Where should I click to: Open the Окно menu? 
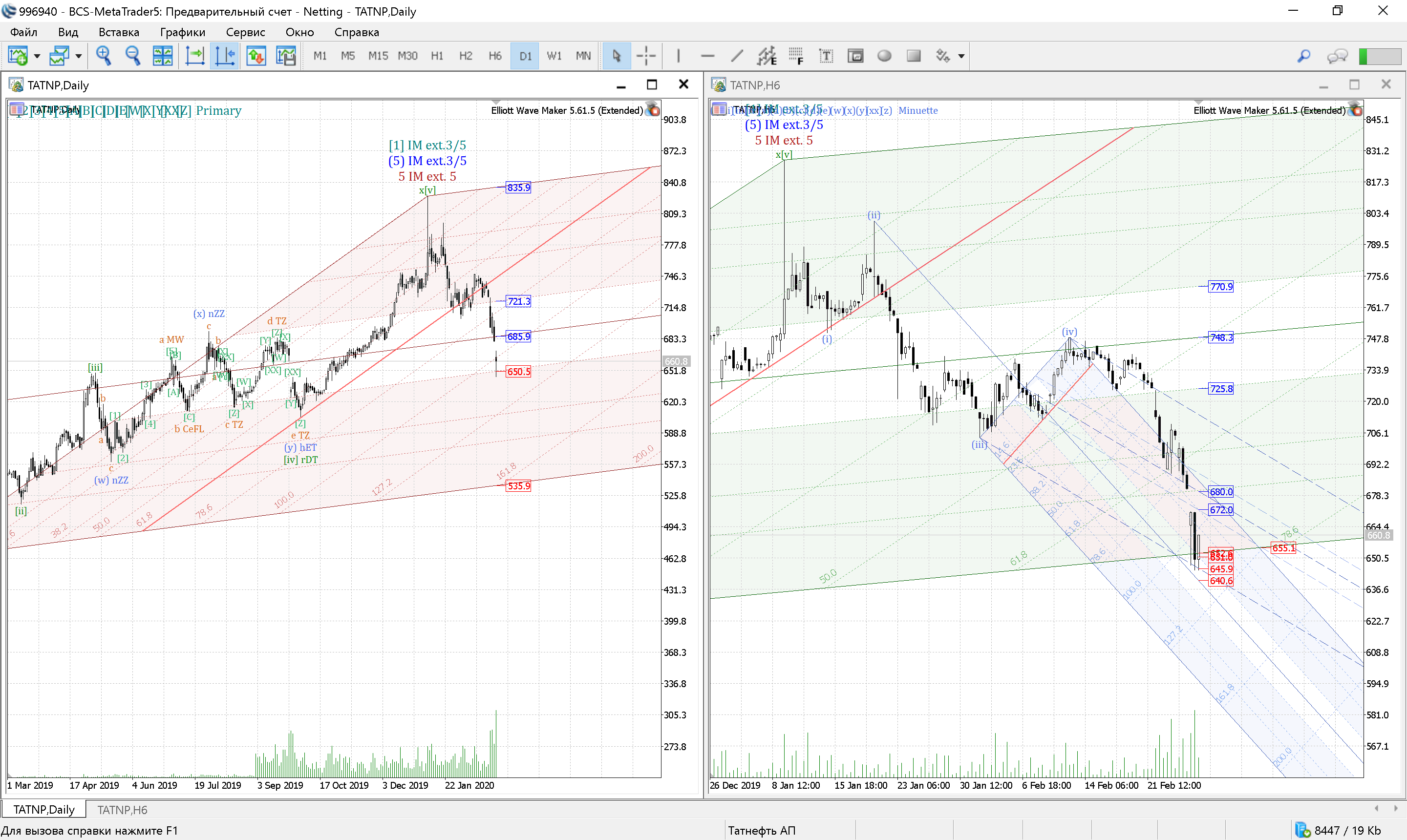coord(299,32)
